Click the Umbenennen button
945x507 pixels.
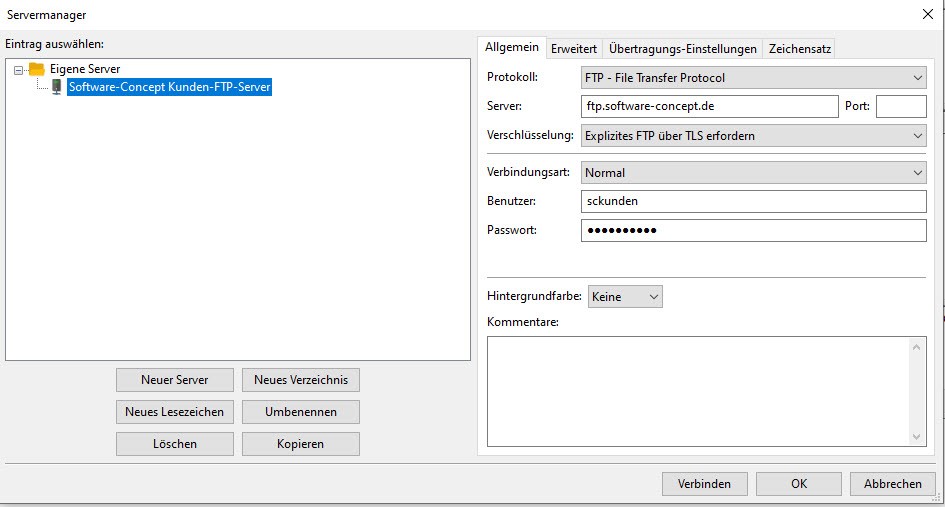click(x=301, y=412)
